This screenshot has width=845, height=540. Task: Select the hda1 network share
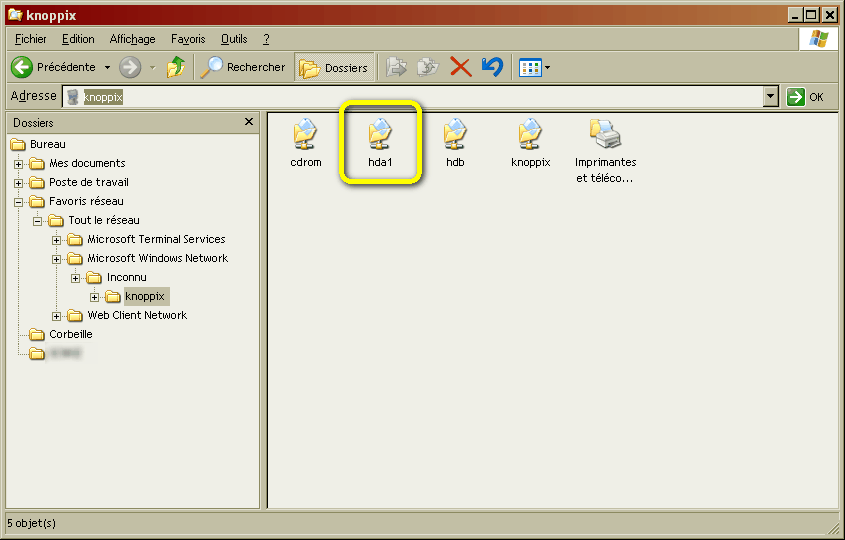380,143
